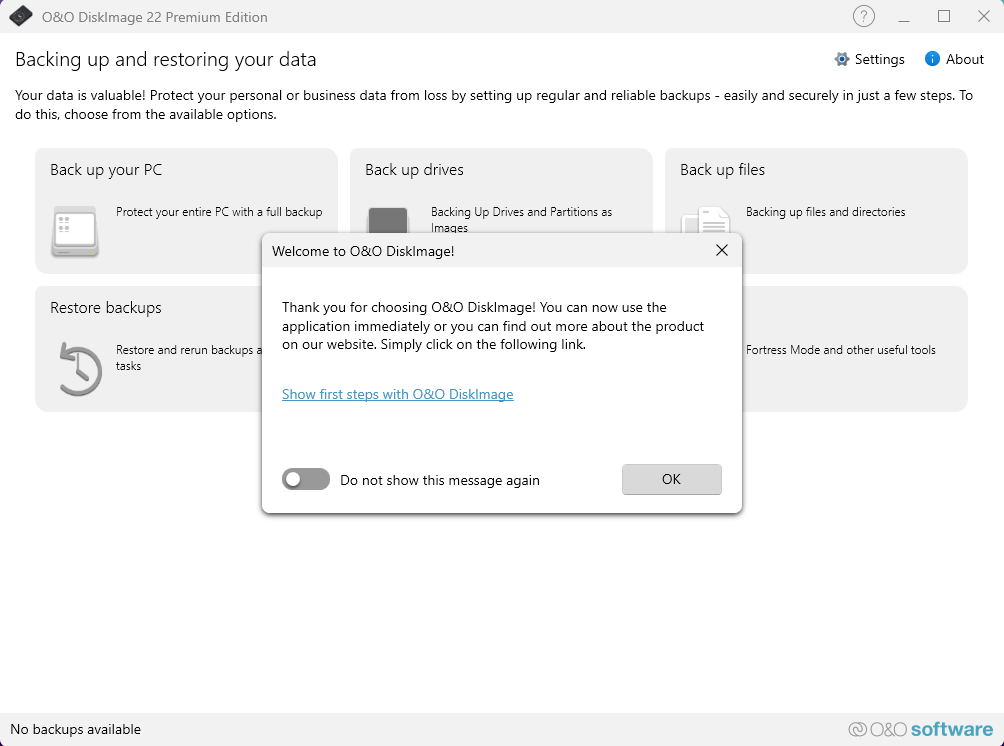
Task: Close the Welcome to O&O DiskImage dialog
Action: pos(722,251)
